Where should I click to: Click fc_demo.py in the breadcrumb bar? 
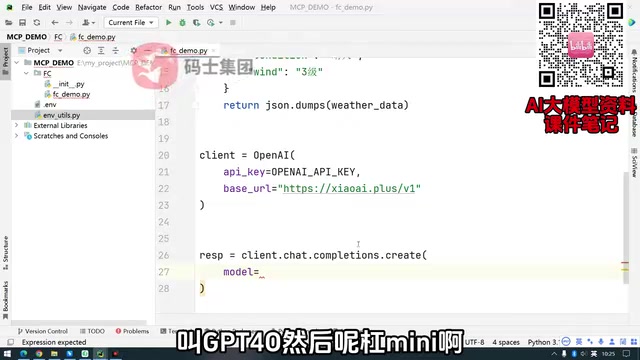96,37
